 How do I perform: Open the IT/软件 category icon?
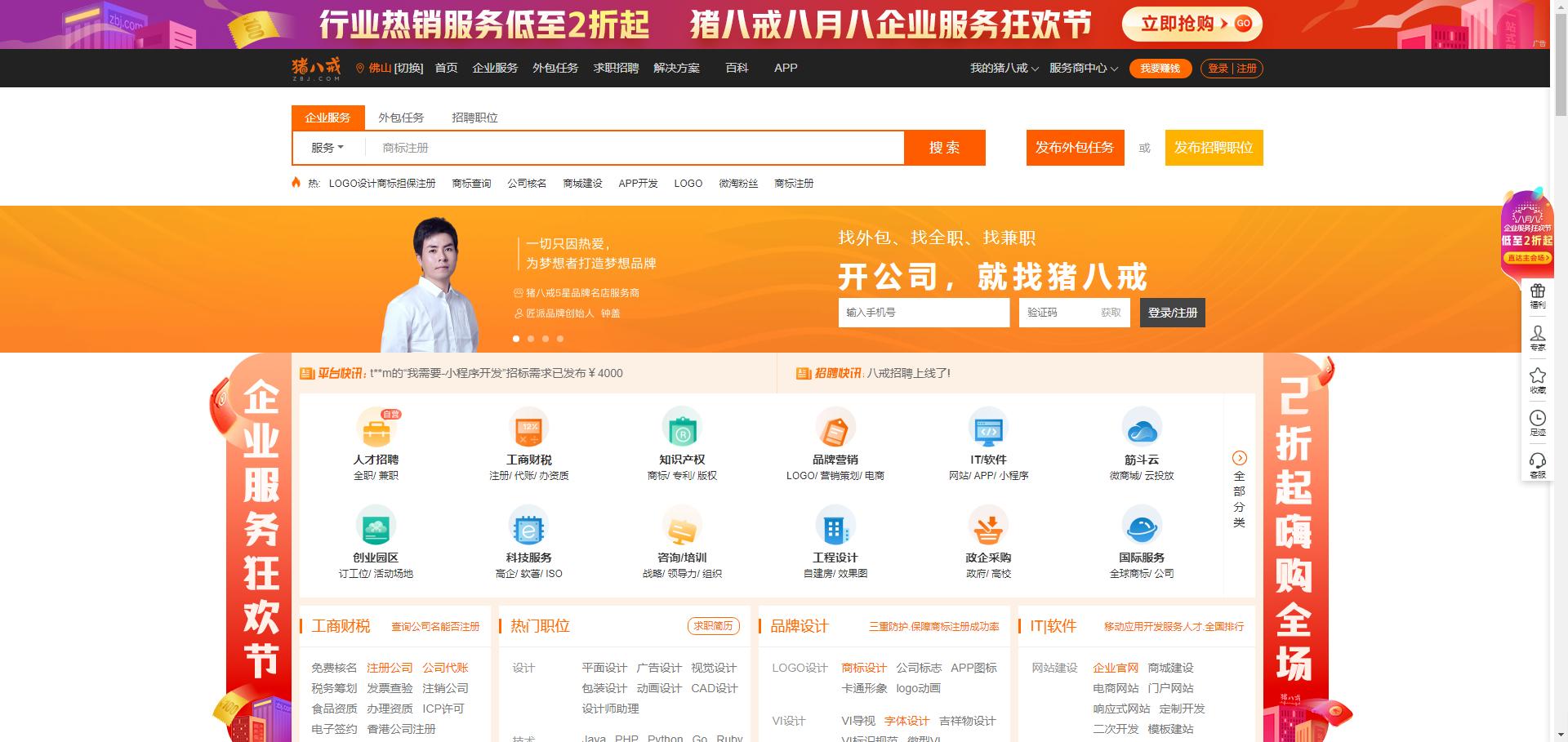point(988,427)
